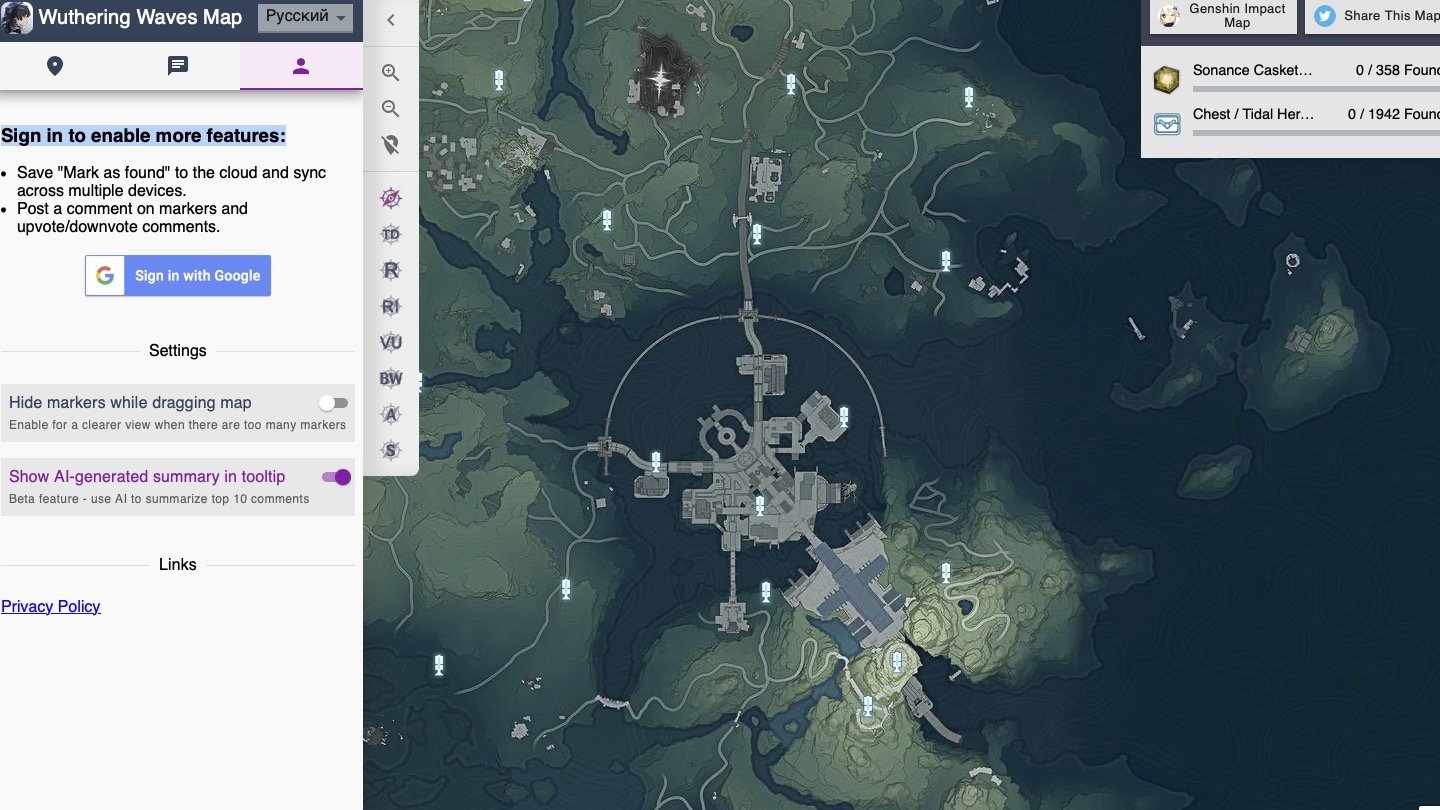Switch to the RI map region
The image size is (1440, 810).
click(391, 306)
